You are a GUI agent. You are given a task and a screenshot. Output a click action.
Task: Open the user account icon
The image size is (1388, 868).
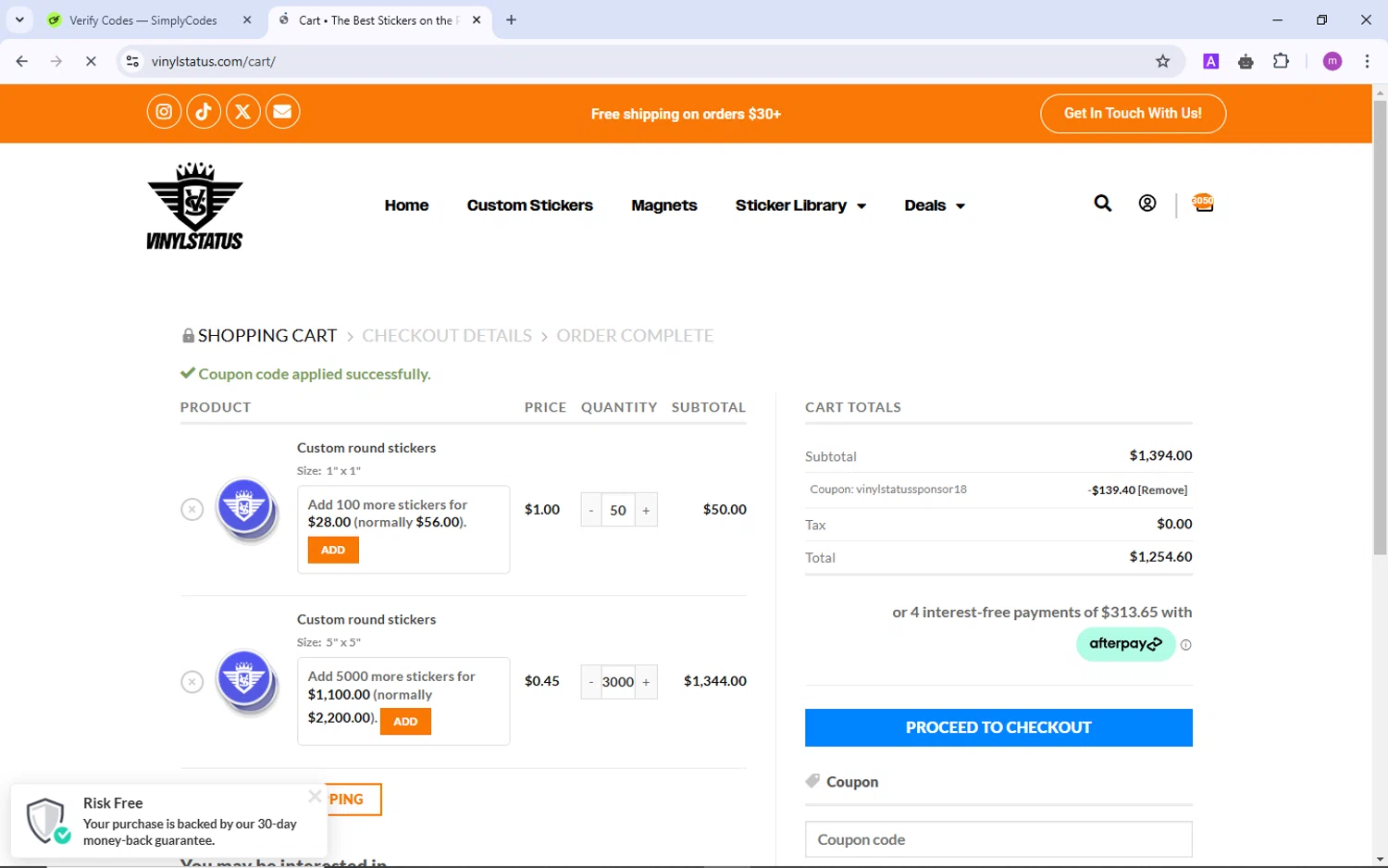[1147, 204]
